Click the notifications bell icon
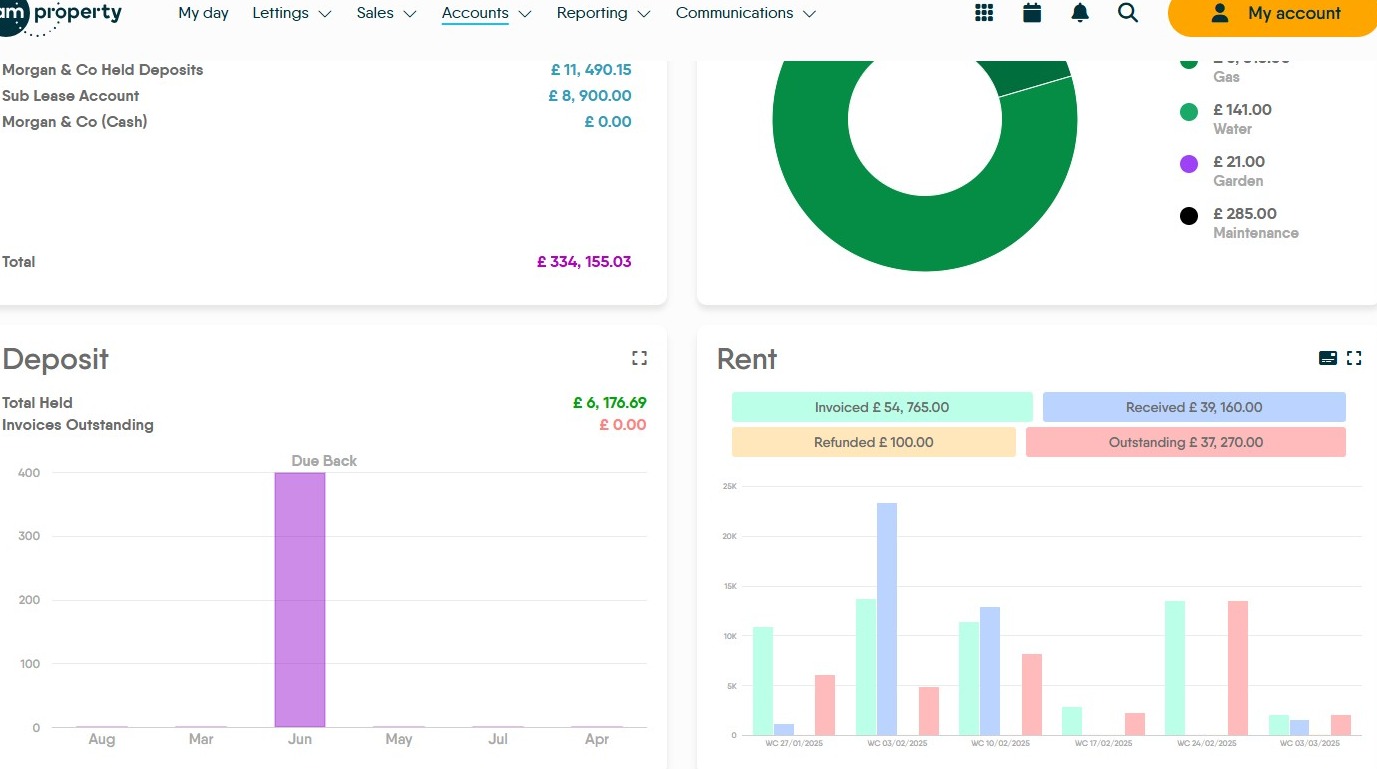 pos(1080,13)
